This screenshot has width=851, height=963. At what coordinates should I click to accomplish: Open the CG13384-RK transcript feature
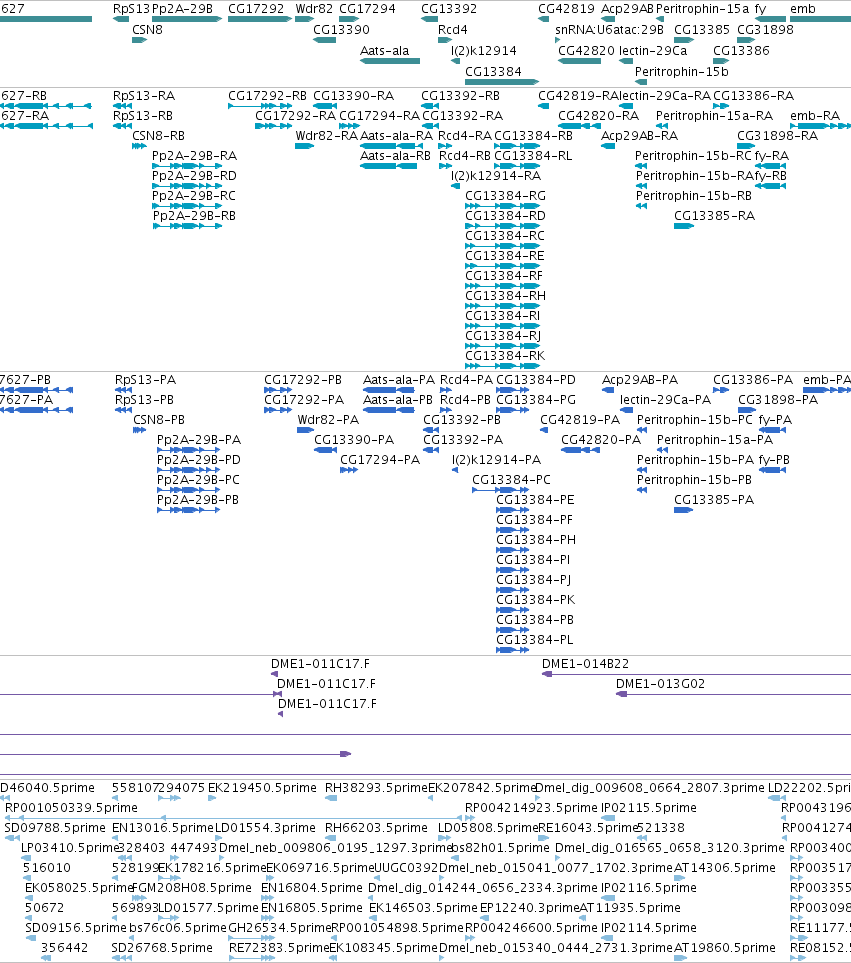pyautogui.click(x=502, y=366)
